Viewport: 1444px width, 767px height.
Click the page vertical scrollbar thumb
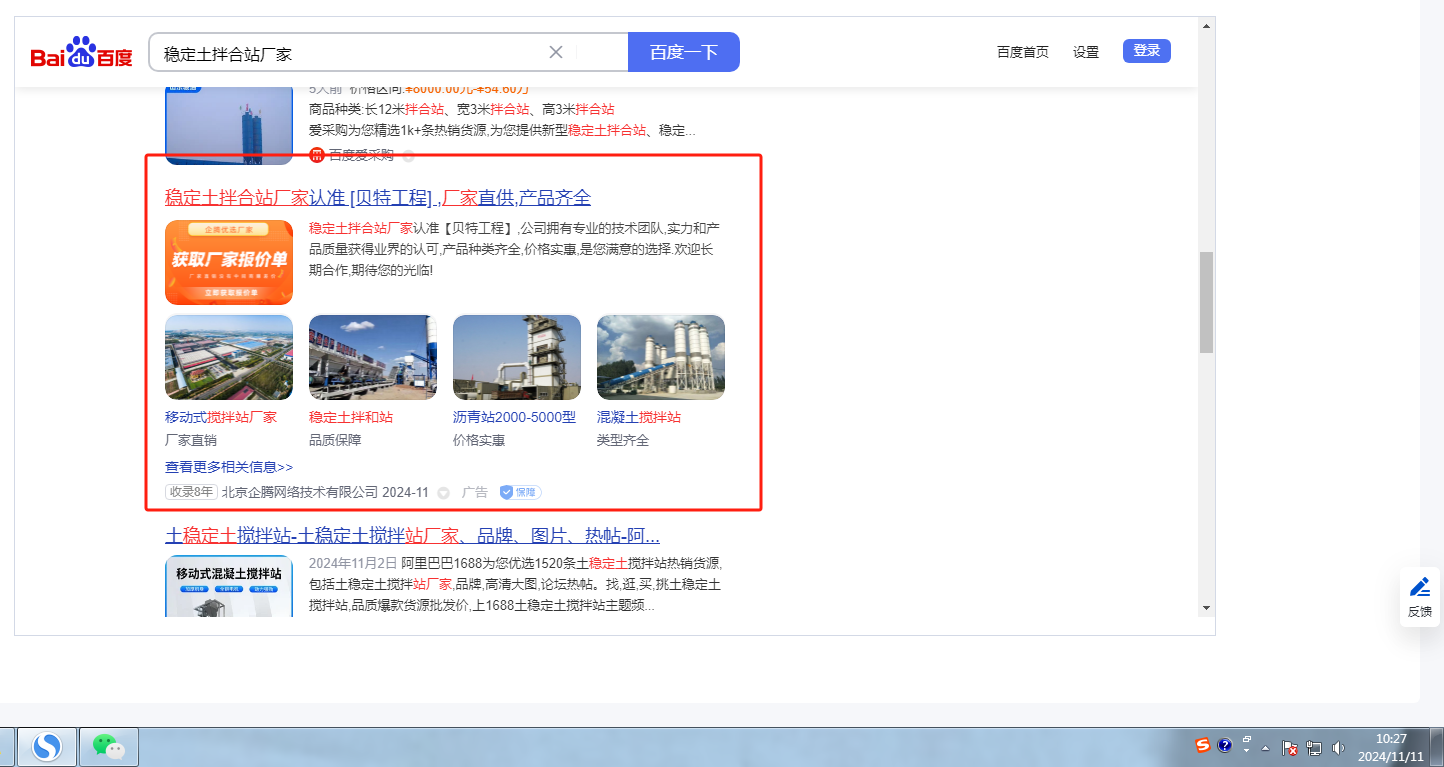(x=1206, y=302)
